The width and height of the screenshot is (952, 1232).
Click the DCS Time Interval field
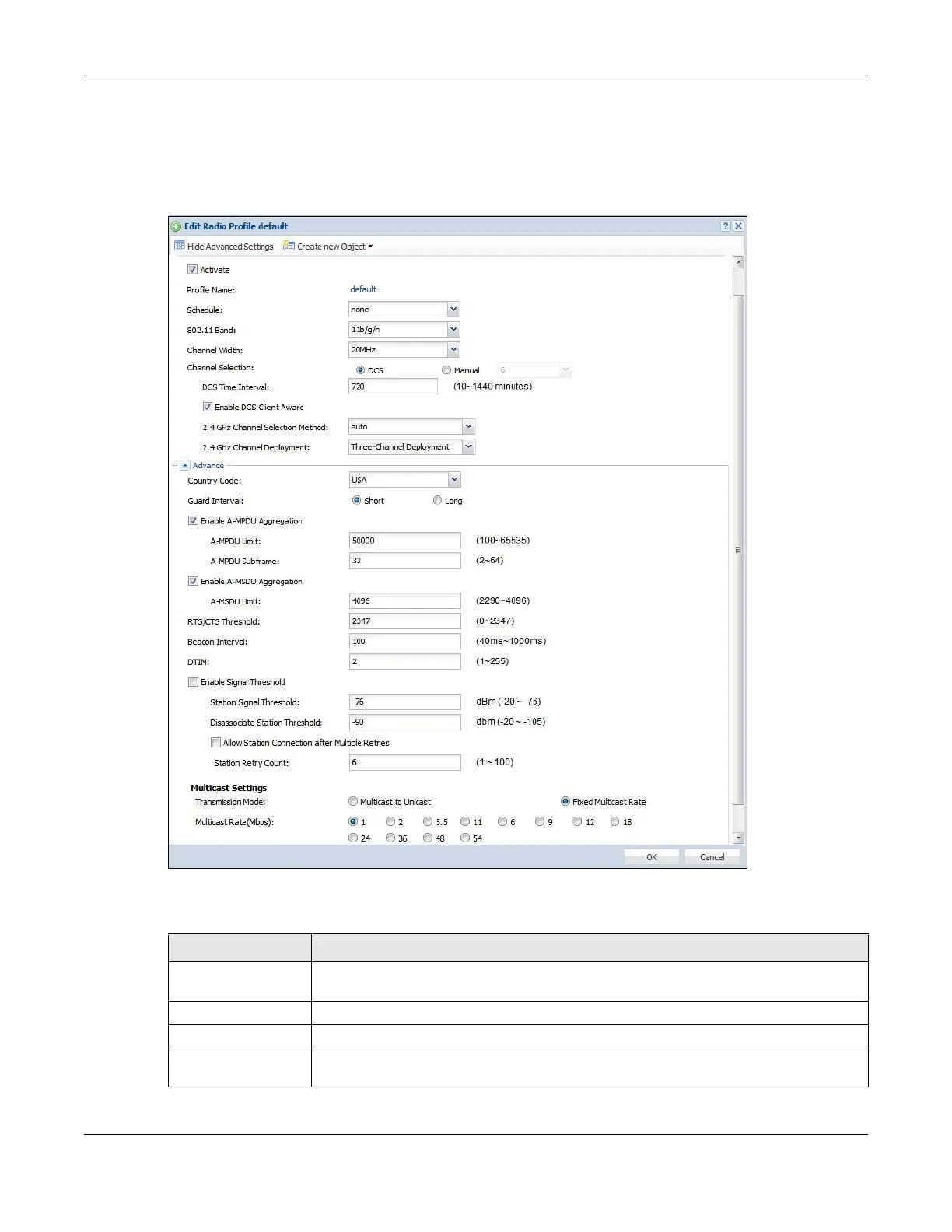pyautogui.click(x=394, y=387)
